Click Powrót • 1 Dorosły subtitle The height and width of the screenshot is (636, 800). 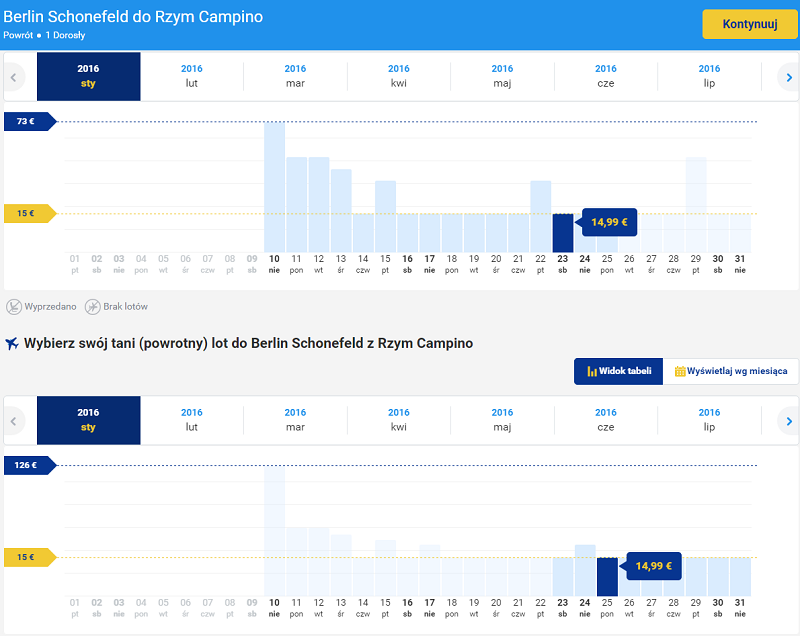(44, 35)
